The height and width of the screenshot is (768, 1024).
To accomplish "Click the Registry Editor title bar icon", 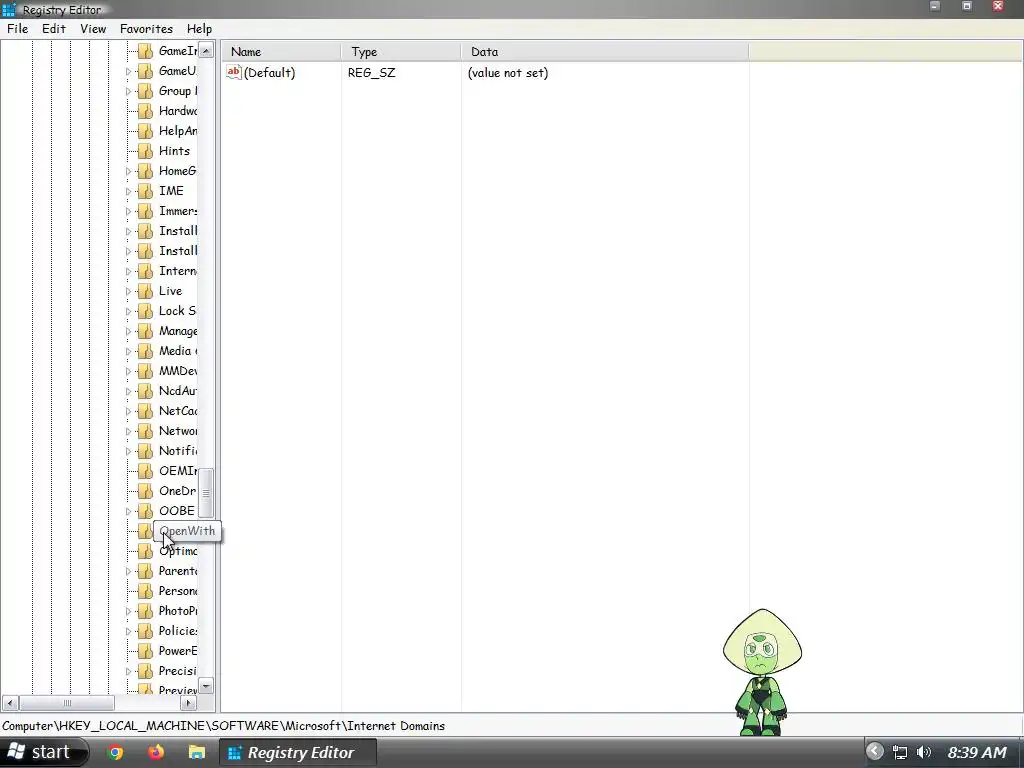I will click(x=9, y=10).
